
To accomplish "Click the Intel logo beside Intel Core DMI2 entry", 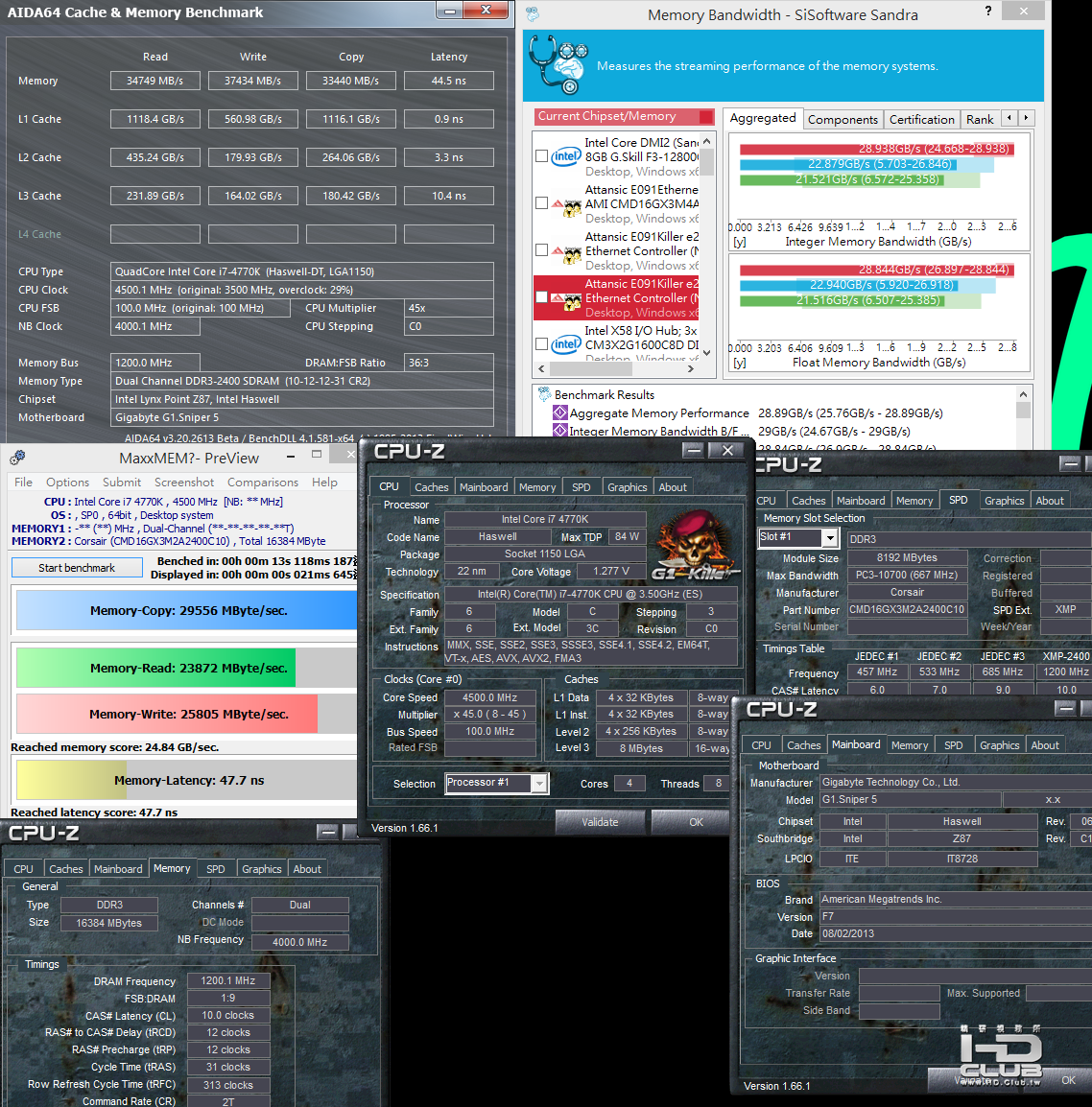I will pos(566,156).
